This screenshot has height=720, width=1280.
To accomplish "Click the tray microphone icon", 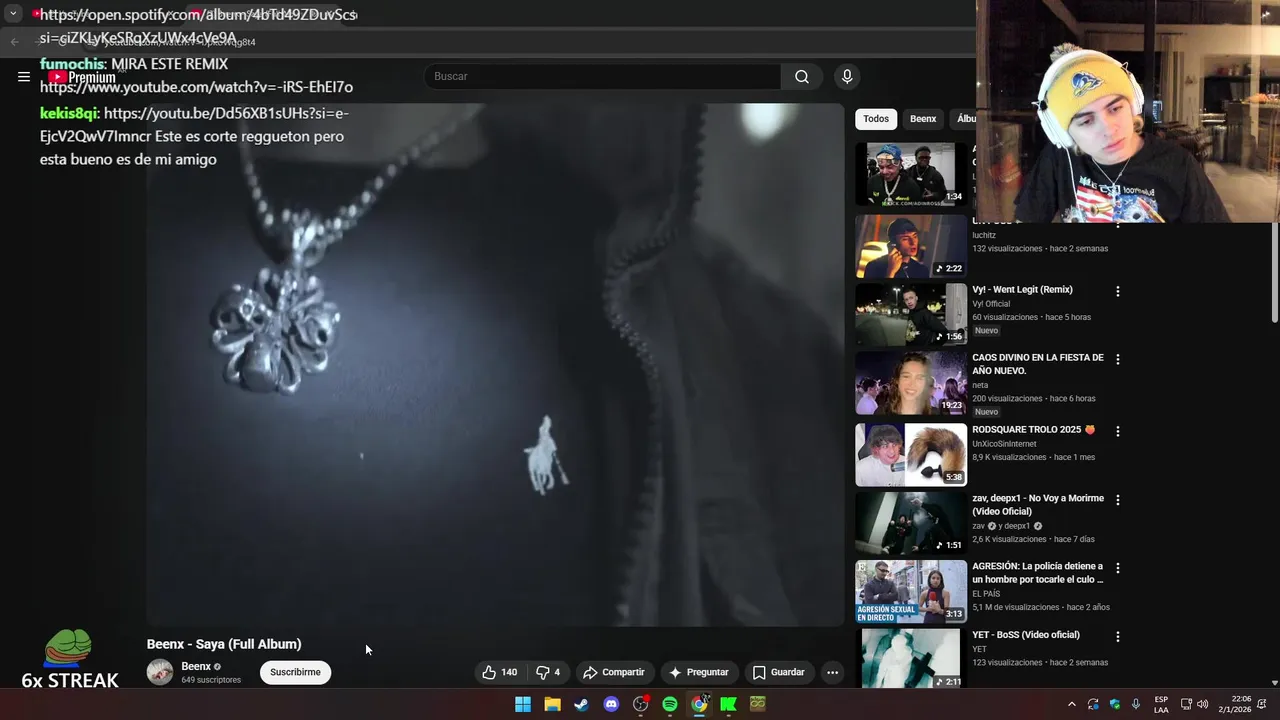I will tap(1136, 704).
